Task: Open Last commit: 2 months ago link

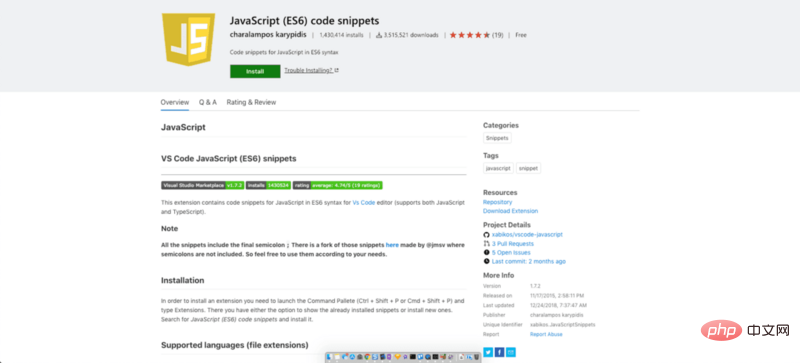Action: point(529,261)
